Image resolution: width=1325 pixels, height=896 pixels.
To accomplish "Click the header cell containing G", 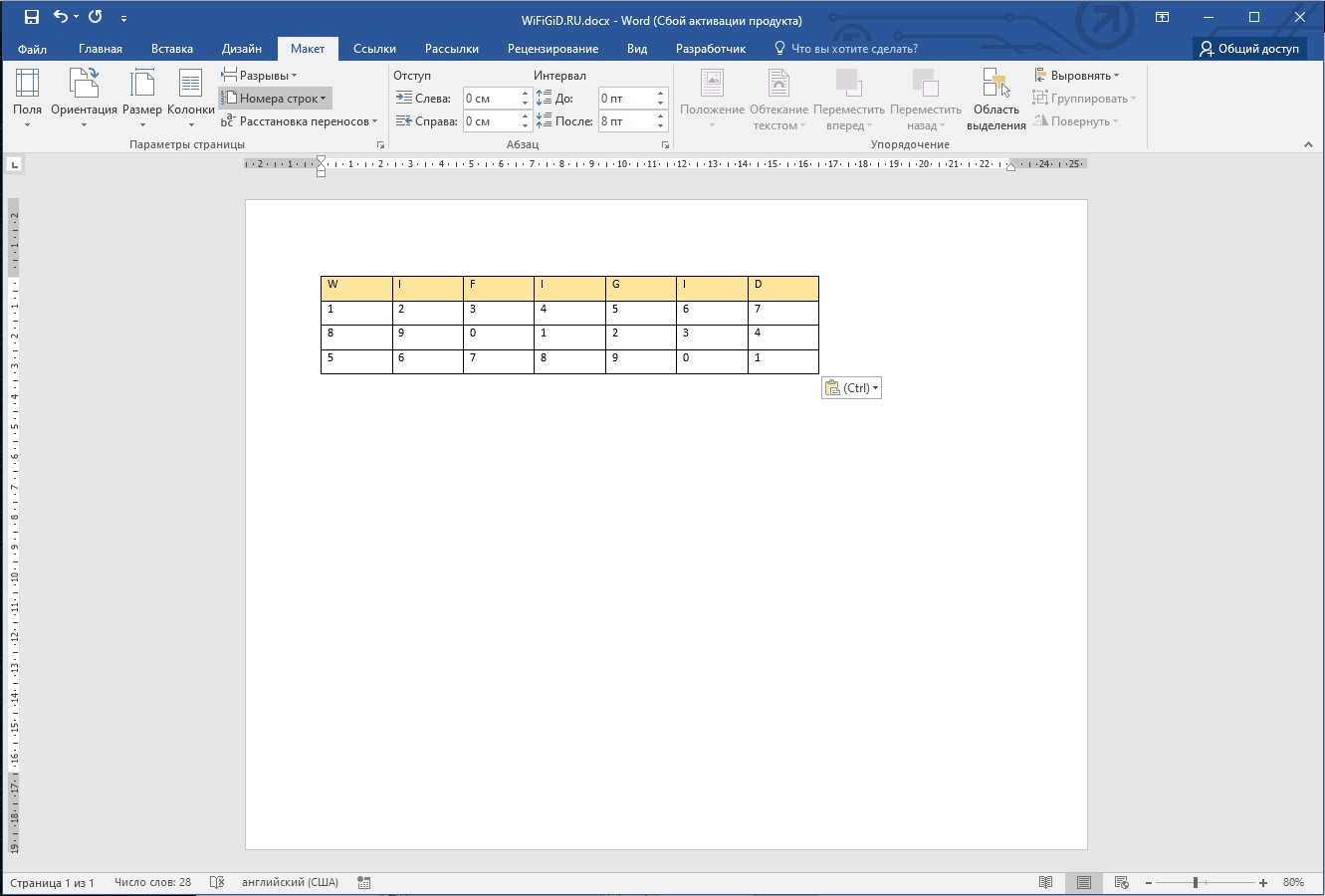I will [x=640, y=289].
